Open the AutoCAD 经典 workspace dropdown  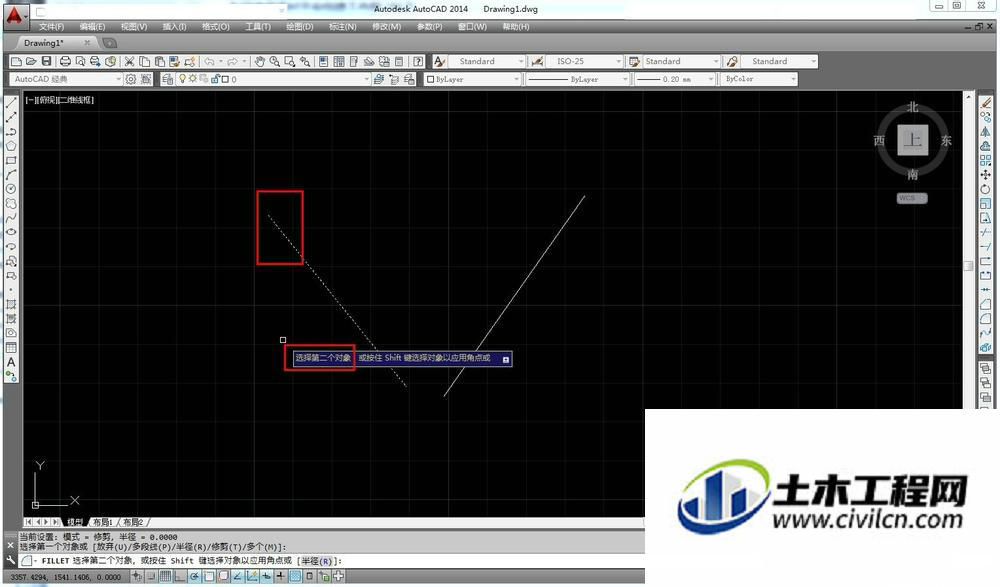[66, 79]
